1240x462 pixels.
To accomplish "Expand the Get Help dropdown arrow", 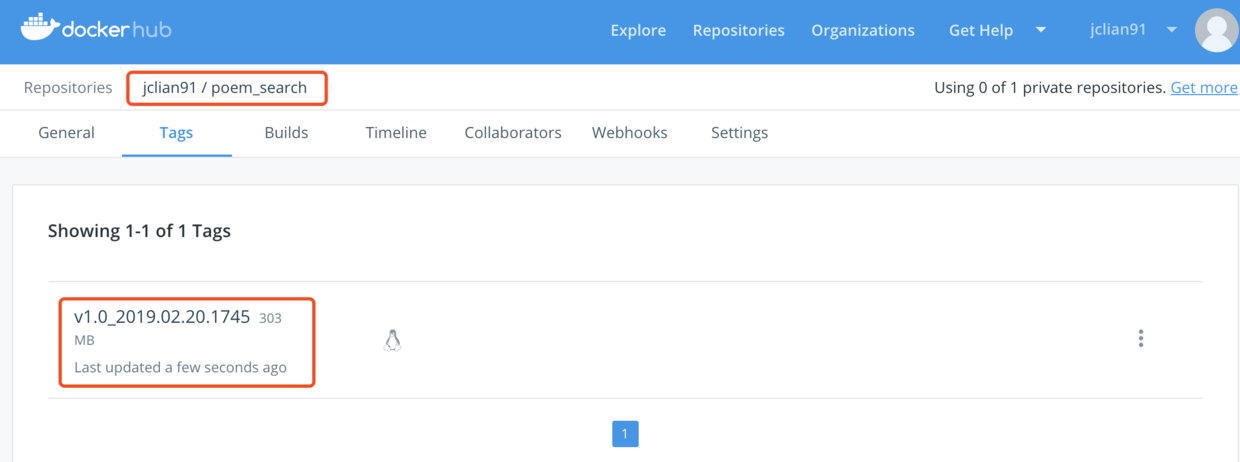I will (1041, 30).
